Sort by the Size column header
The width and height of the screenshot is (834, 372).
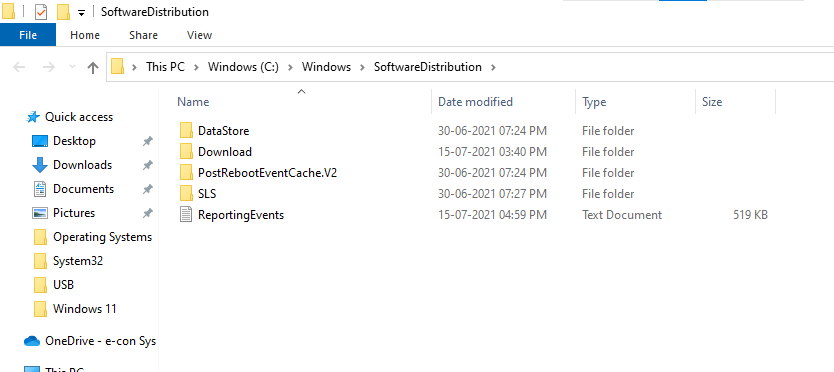coord(712,102)
